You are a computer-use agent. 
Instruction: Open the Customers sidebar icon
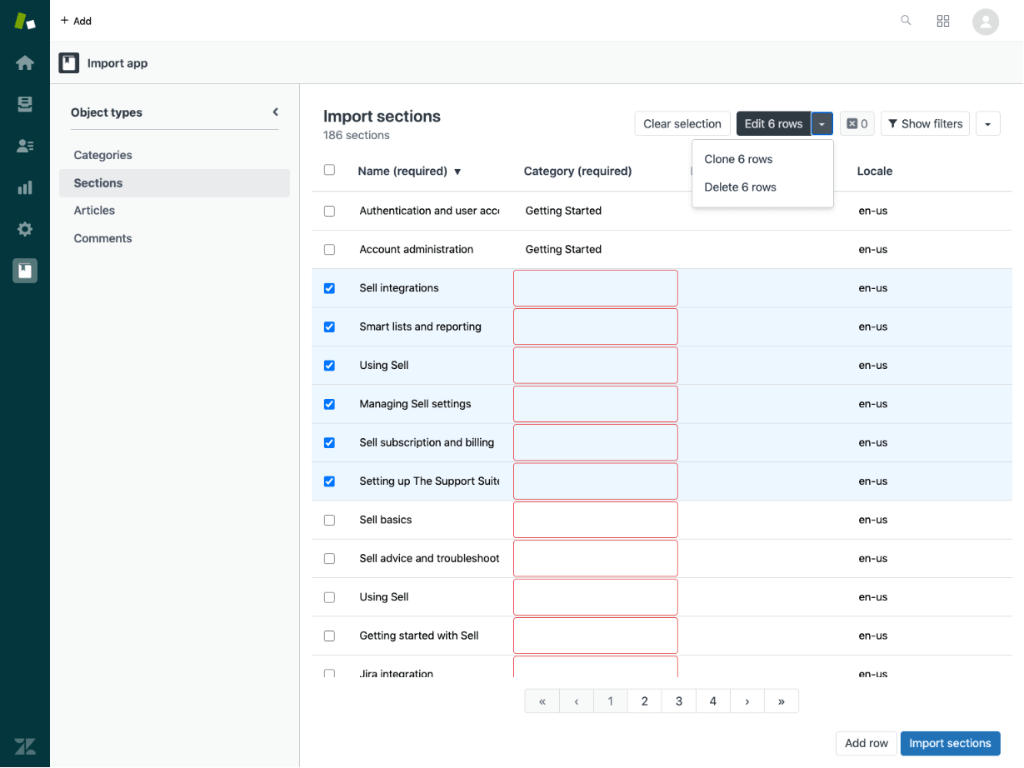[x=24, y=145]
